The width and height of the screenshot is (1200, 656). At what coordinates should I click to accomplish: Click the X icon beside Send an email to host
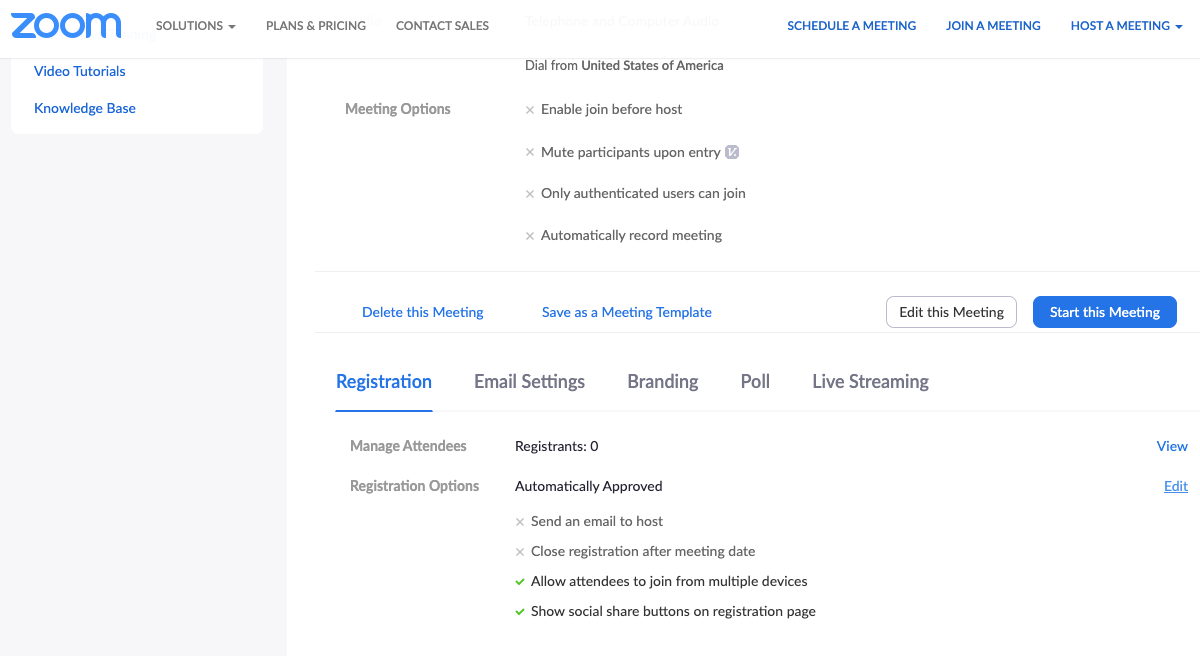point(520,522)
